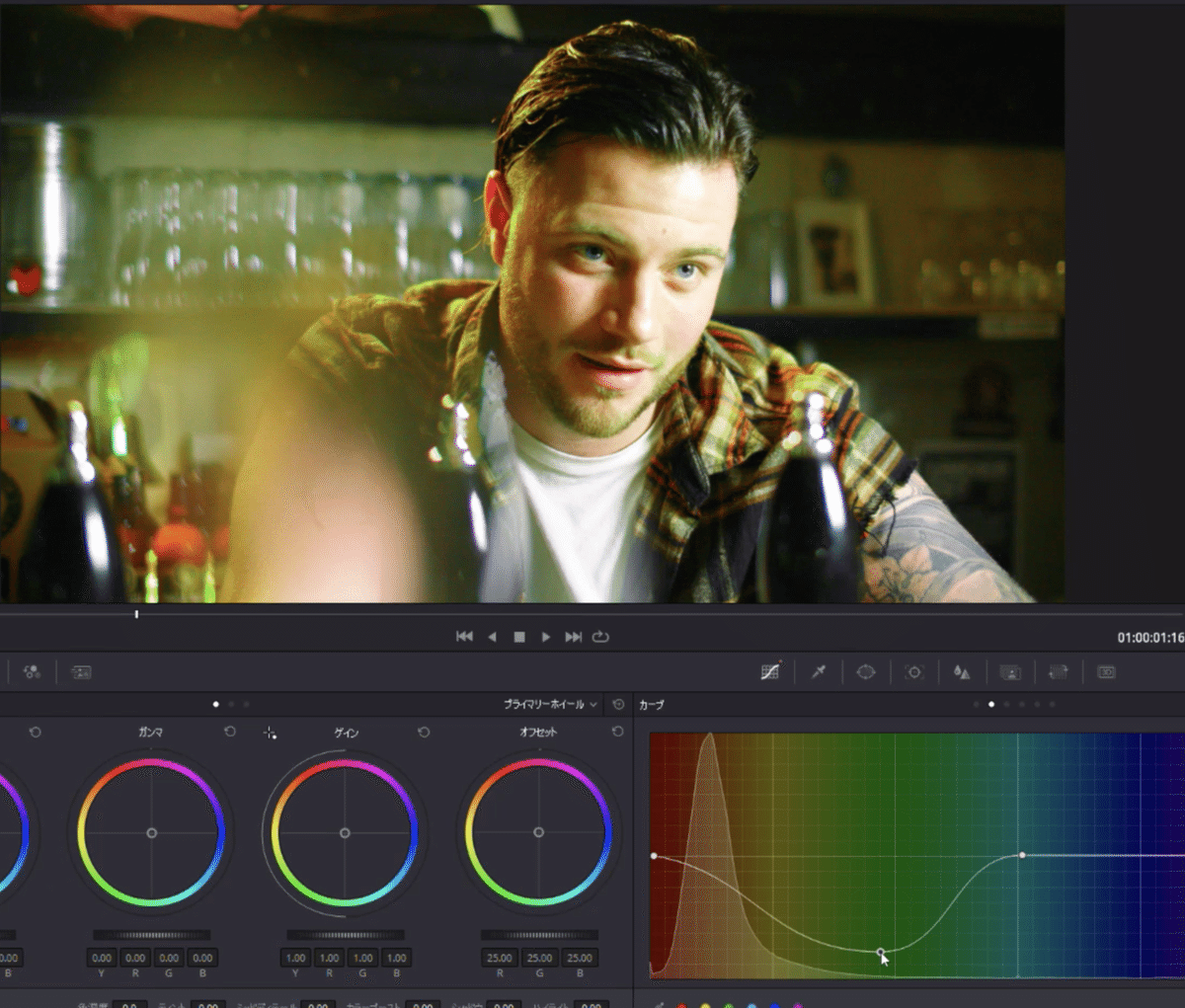Image resolution: width=1185 pixels, height=1008 pixels.
Task: Click the ガンマ color wheel center point
Action: pos(151,833)
